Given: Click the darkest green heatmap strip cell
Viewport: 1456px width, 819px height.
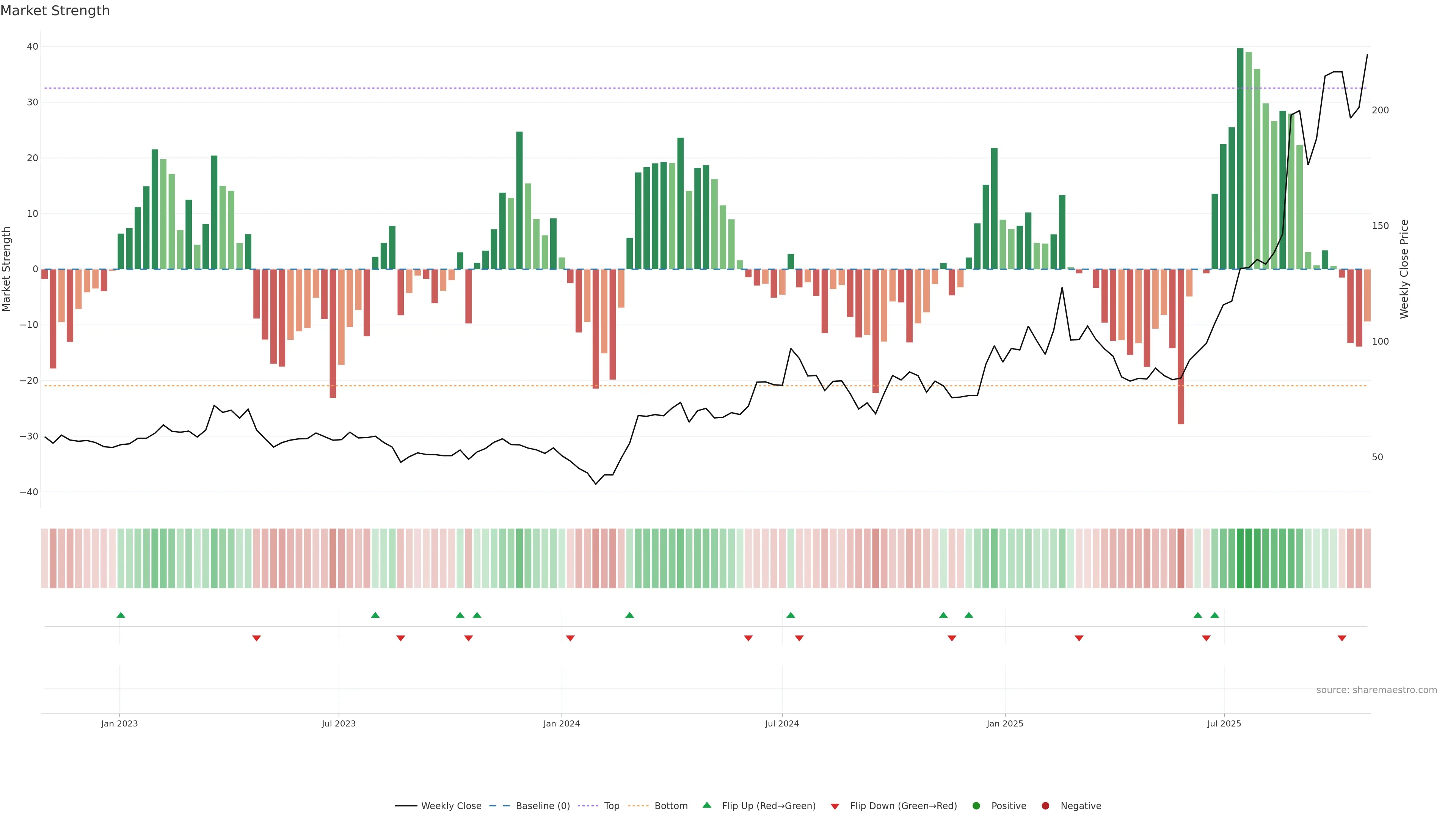Looking at the screenshot, I should pos(1240,558).
